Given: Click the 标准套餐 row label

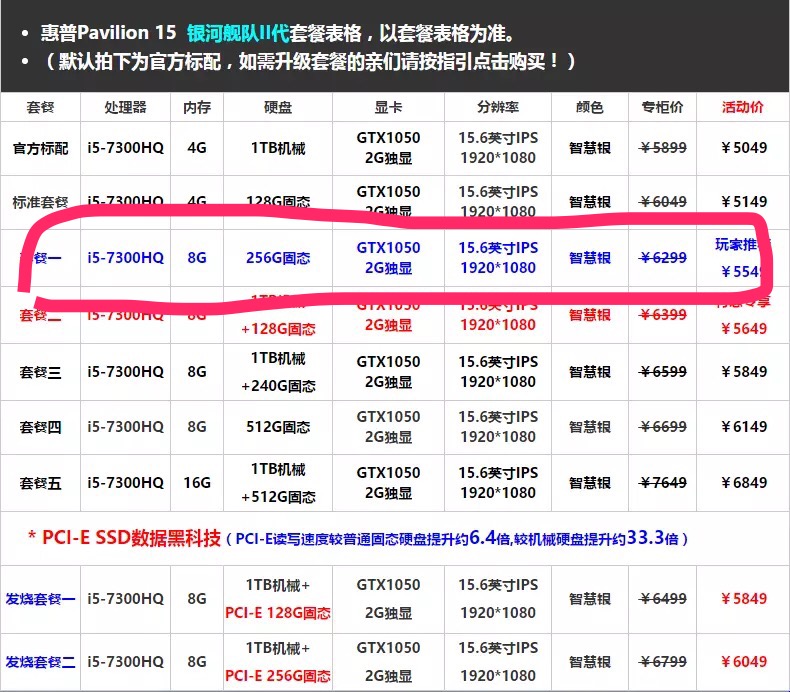Looking at the screenshot, I should (x=40, y=202).
